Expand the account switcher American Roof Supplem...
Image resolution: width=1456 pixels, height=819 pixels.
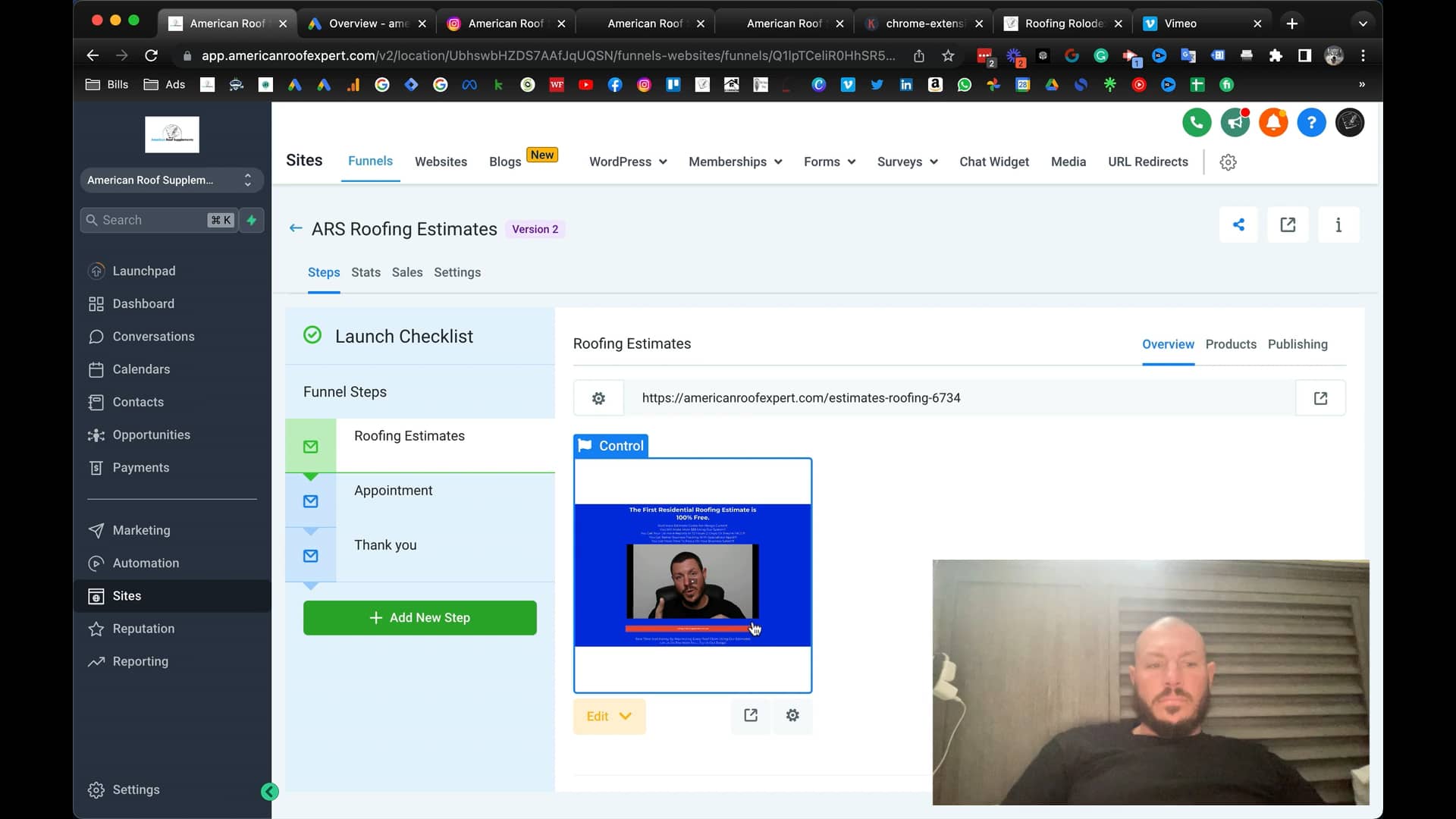point(171,180)
